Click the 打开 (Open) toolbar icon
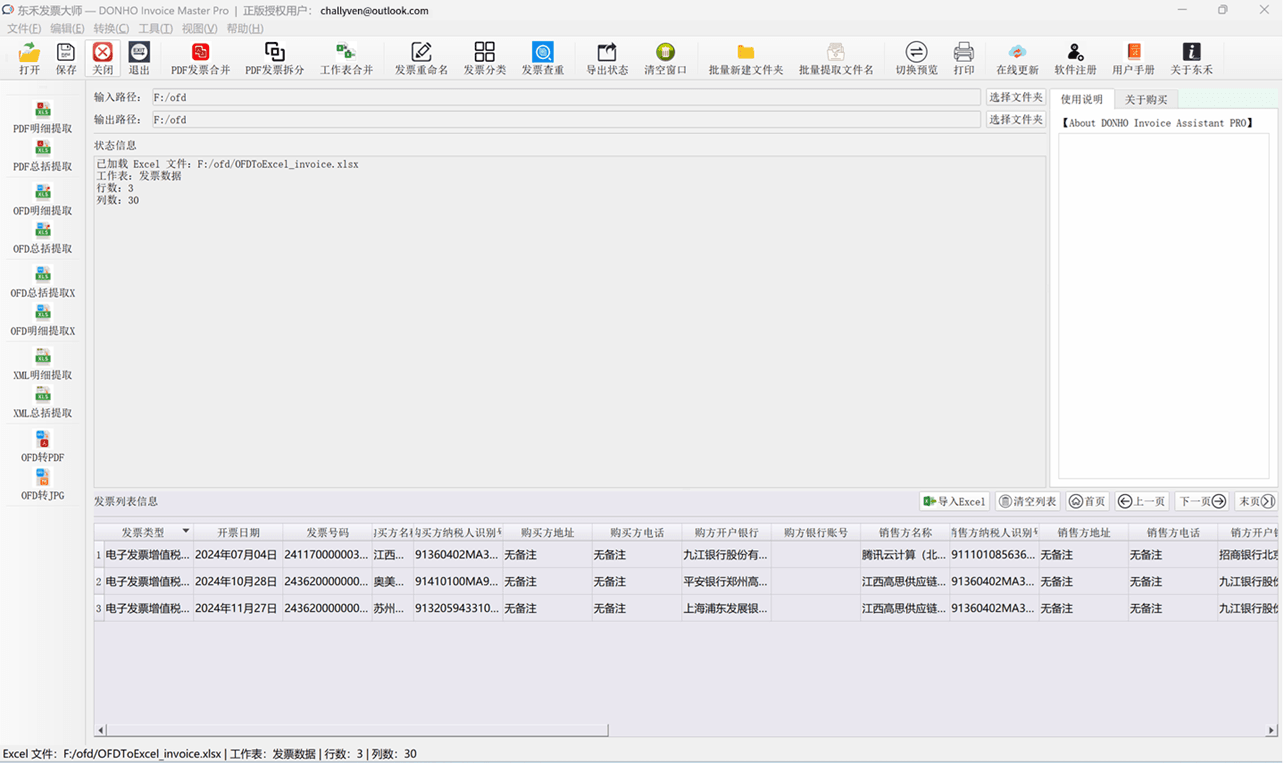1284x763 pixels. (29, 58)
